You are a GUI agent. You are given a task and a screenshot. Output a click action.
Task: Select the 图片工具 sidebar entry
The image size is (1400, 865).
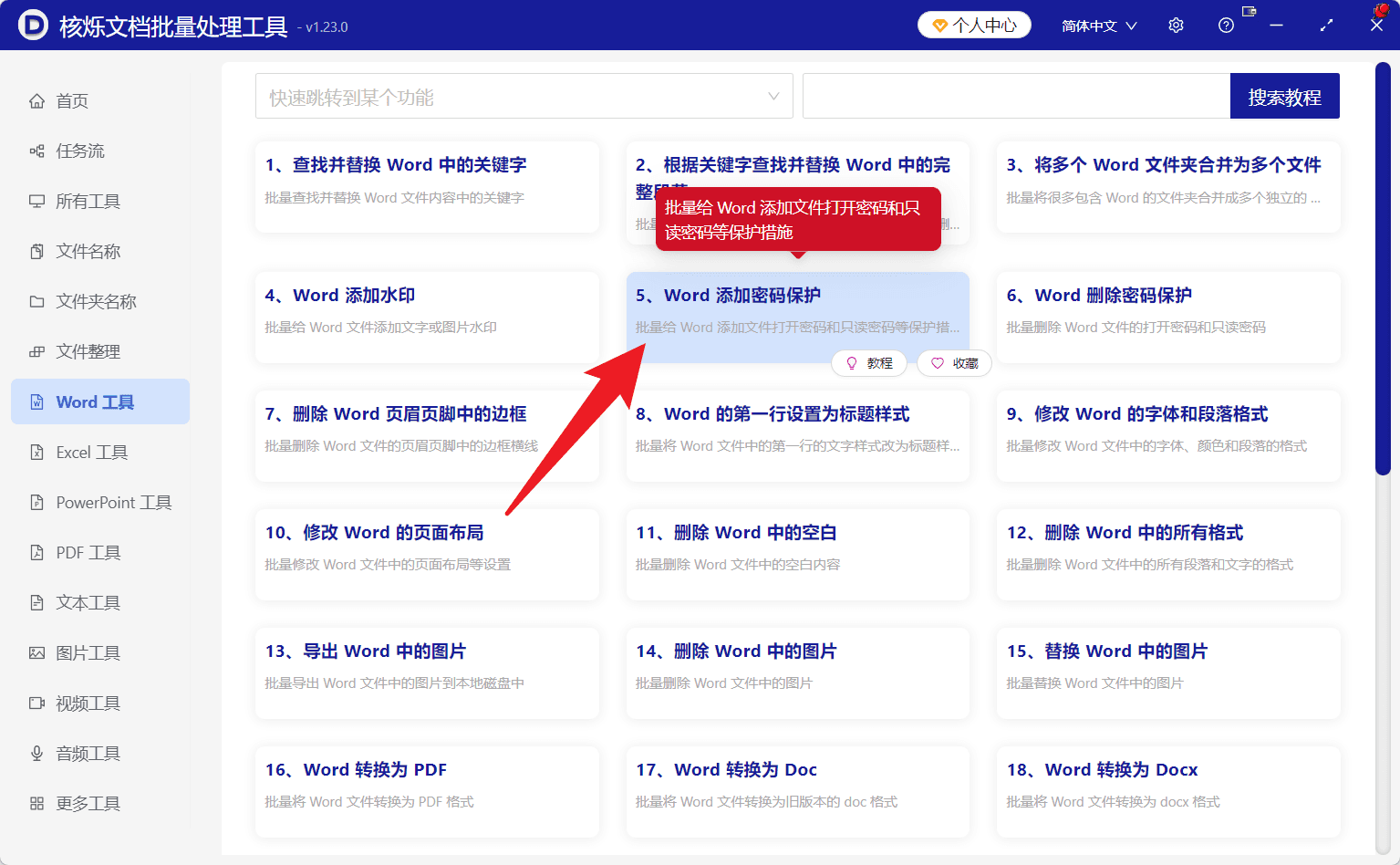pyautogui.click(x=100, y=653)
